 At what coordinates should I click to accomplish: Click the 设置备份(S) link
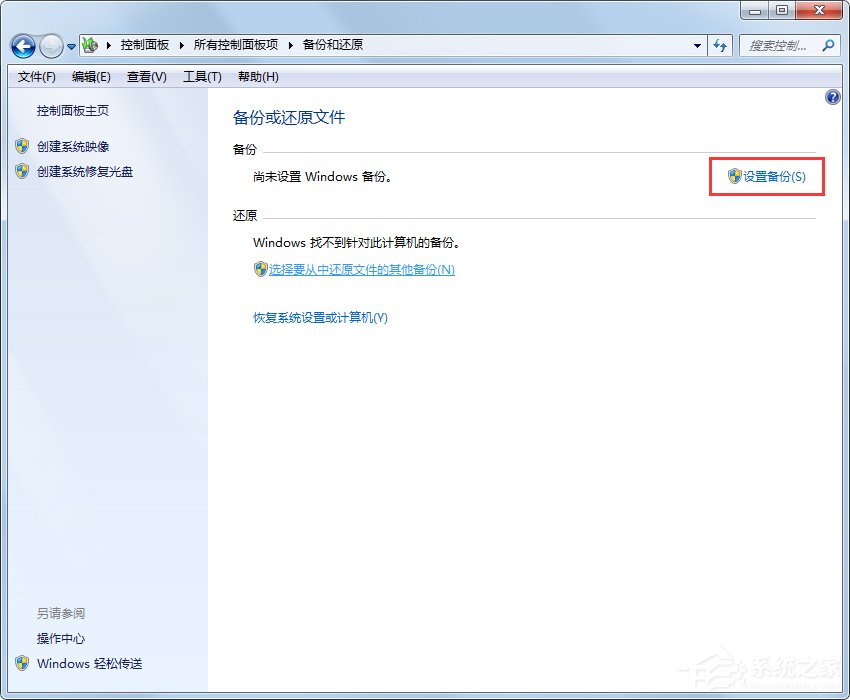click(774, 176)
